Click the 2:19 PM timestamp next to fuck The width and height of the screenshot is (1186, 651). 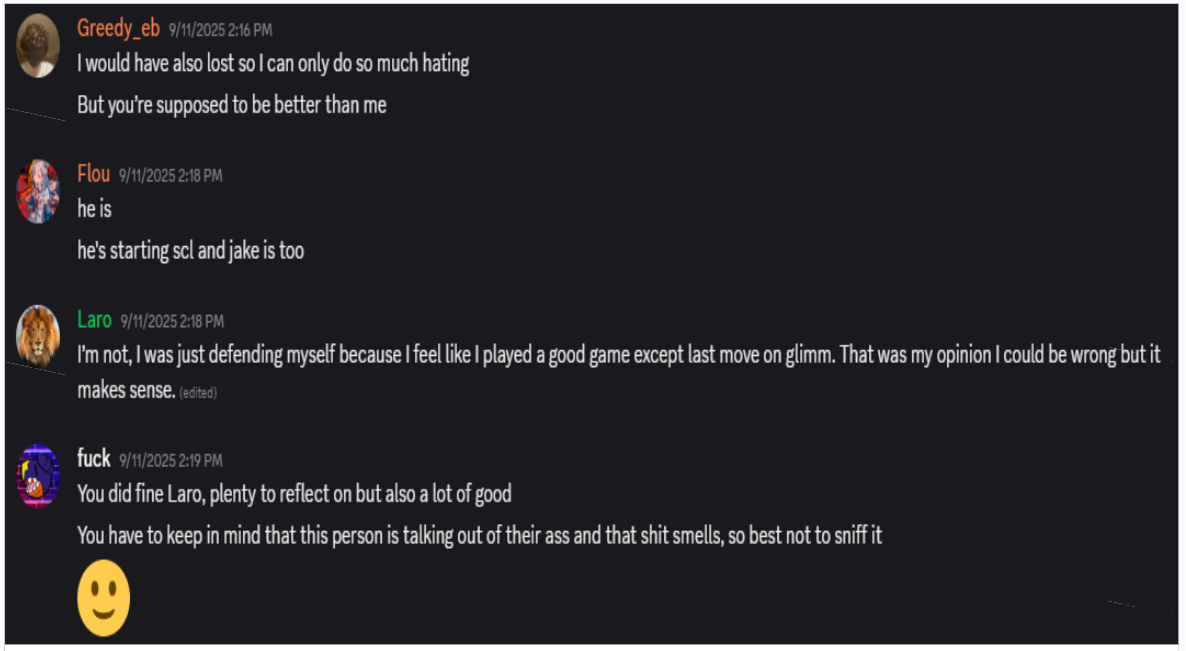point(169,459)
